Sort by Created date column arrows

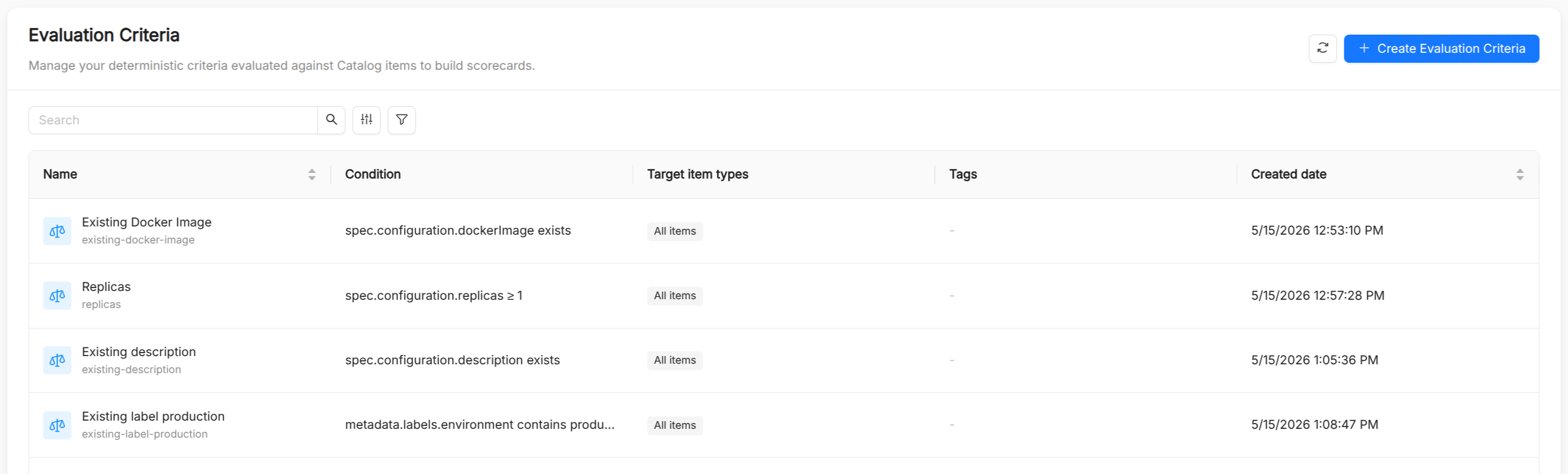point(1519,175)
